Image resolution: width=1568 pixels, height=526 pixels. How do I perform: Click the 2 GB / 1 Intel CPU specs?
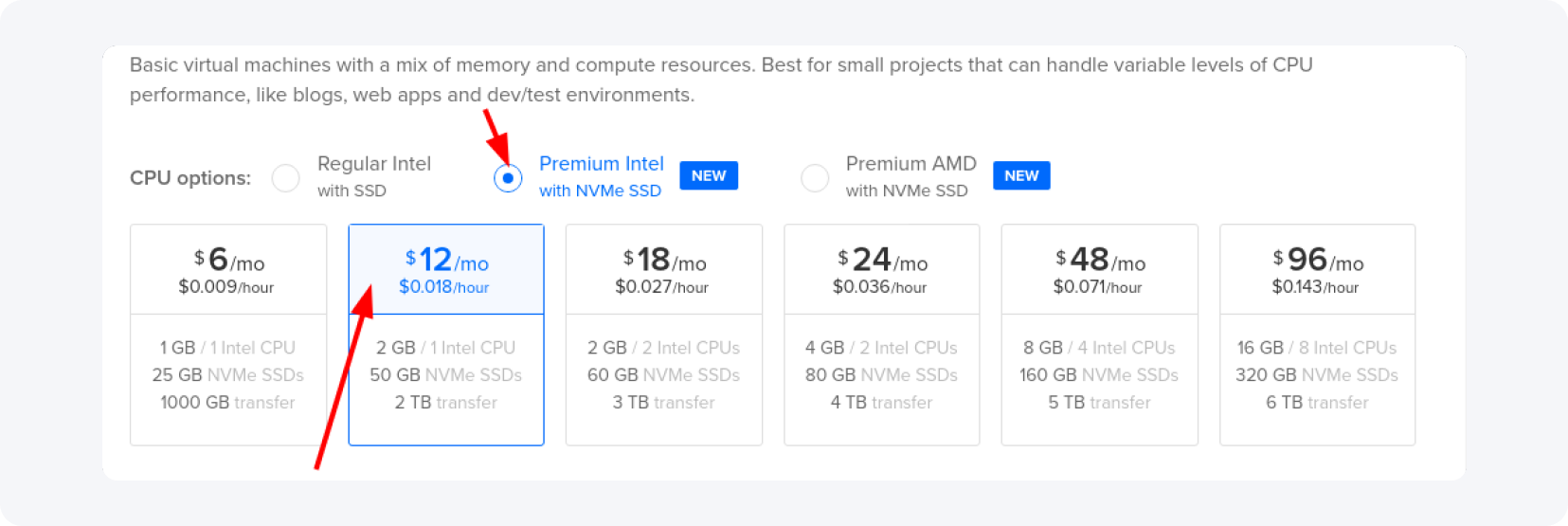coord(445,348)
